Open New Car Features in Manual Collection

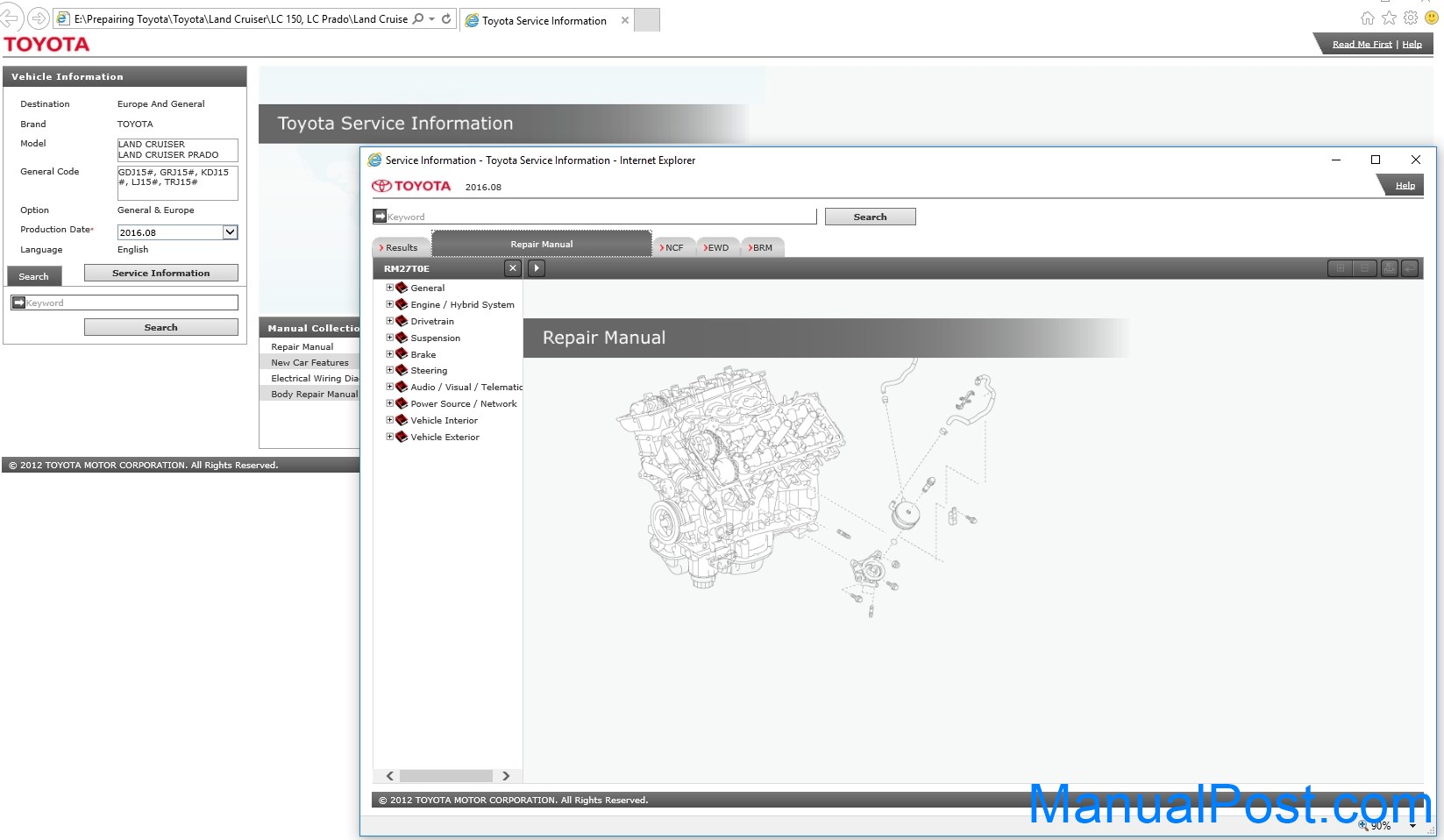tap(309, 362)
